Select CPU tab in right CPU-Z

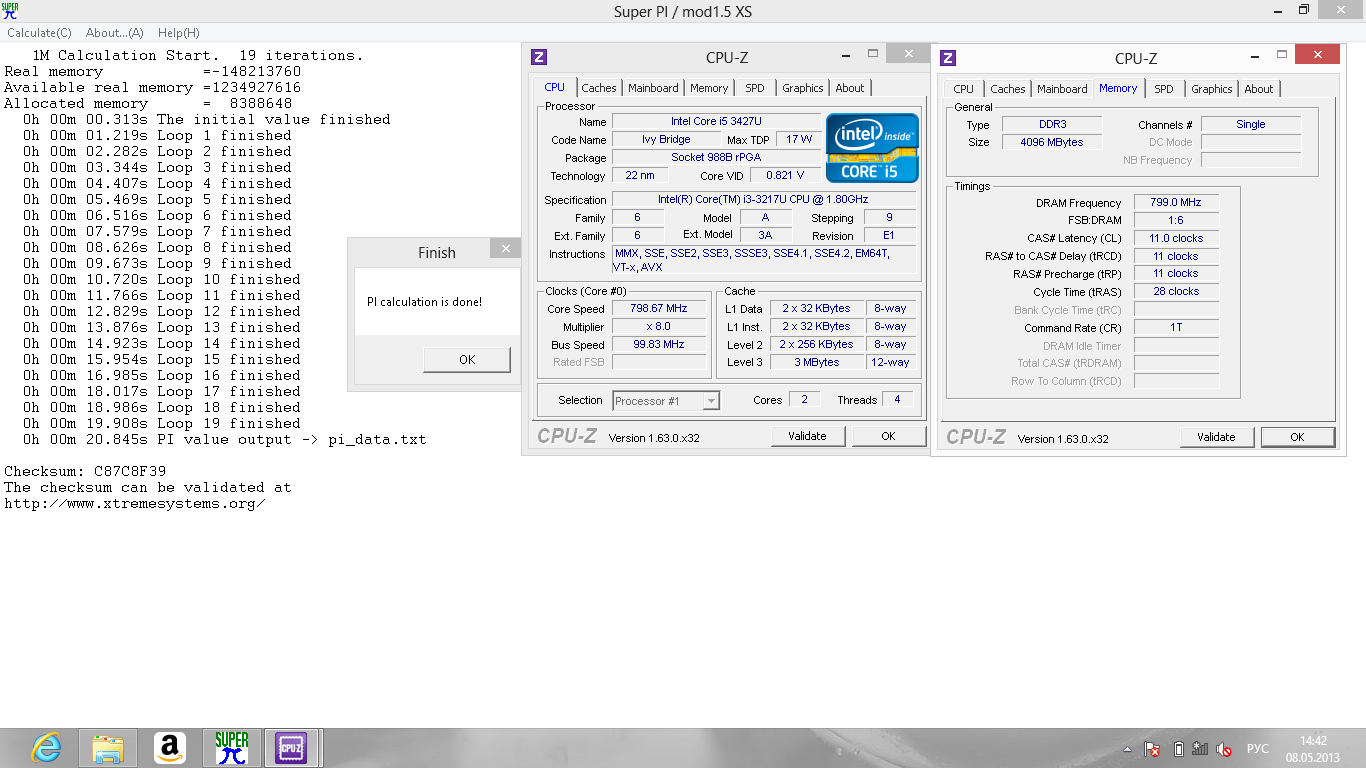964,89
